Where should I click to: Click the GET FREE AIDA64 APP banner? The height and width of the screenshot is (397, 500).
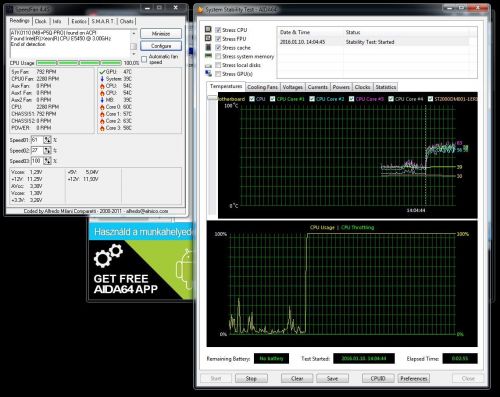tap(140, 261)
